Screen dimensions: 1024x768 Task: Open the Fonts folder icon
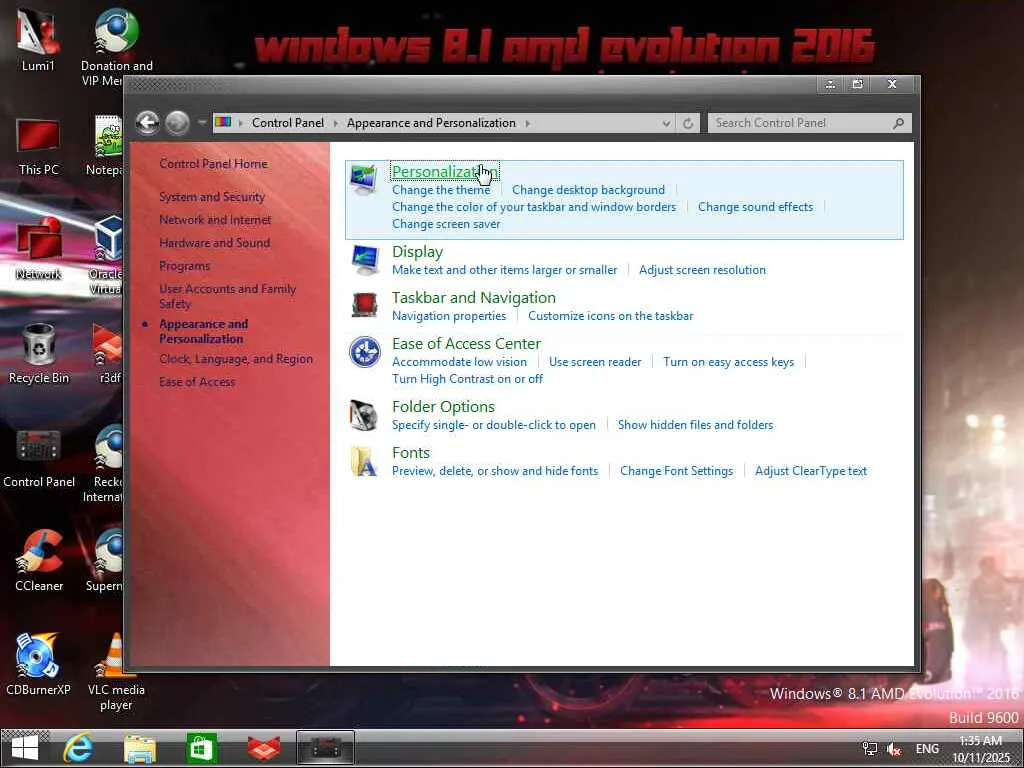(x=364, y=461)
